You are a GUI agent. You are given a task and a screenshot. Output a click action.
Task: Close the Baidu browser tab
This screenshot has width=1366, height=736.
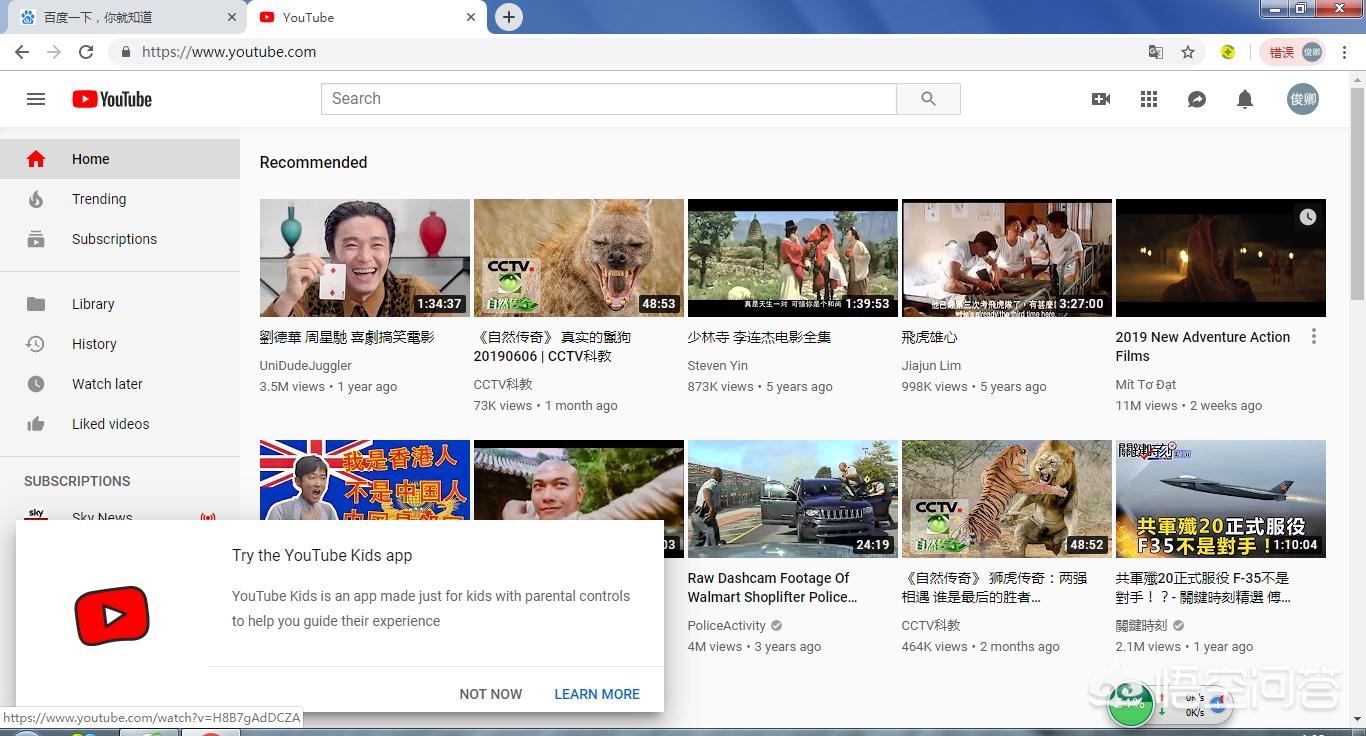[x=232, y=17]
